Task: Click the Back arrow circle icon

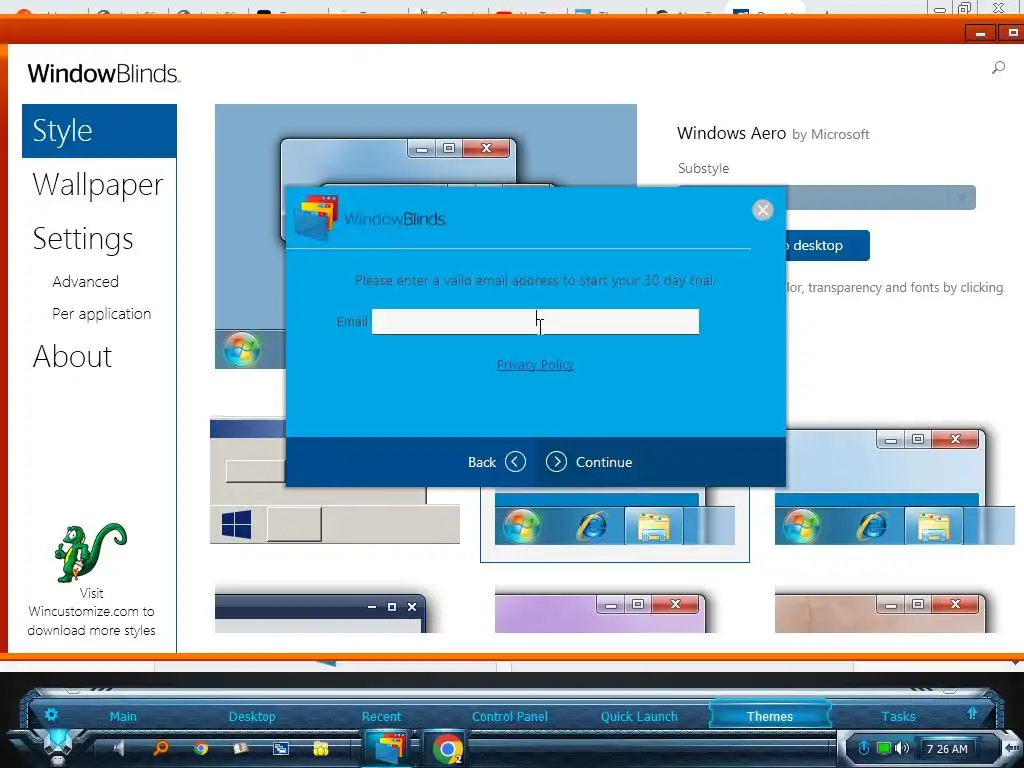Action: tap(515, 462)
